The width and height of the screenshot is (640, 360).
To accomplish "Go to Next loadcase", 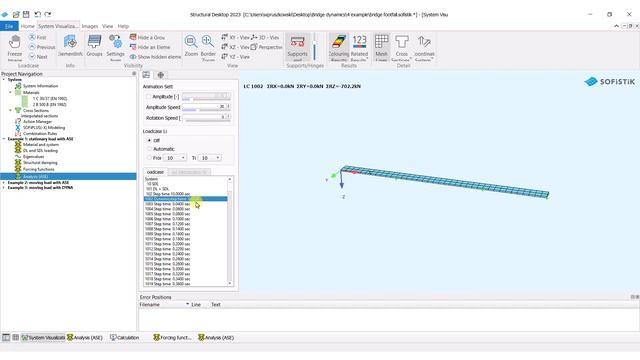I will (38, 57).
